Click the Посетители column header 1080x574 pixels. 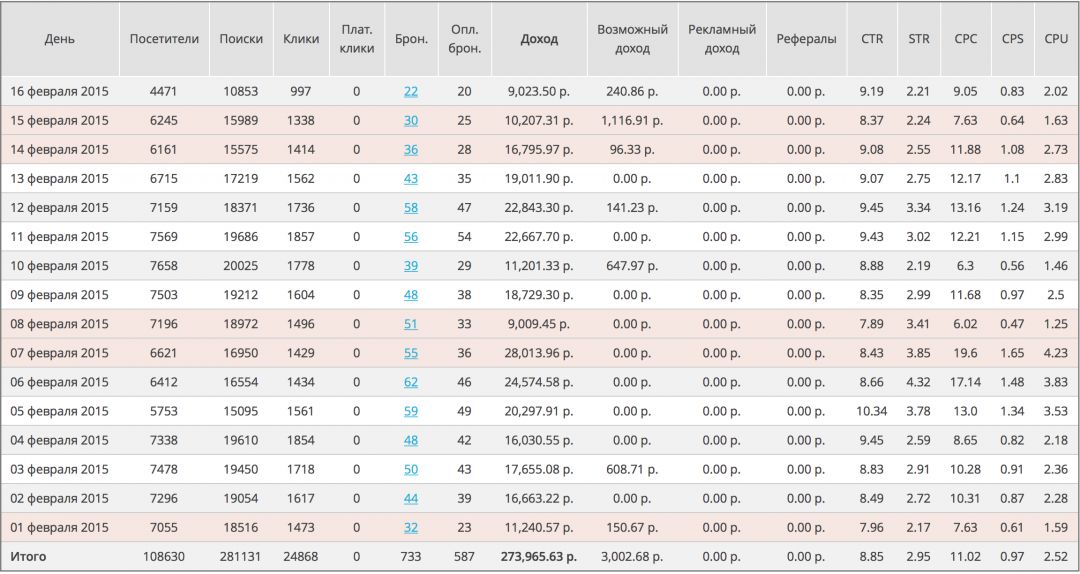point(164,39)
